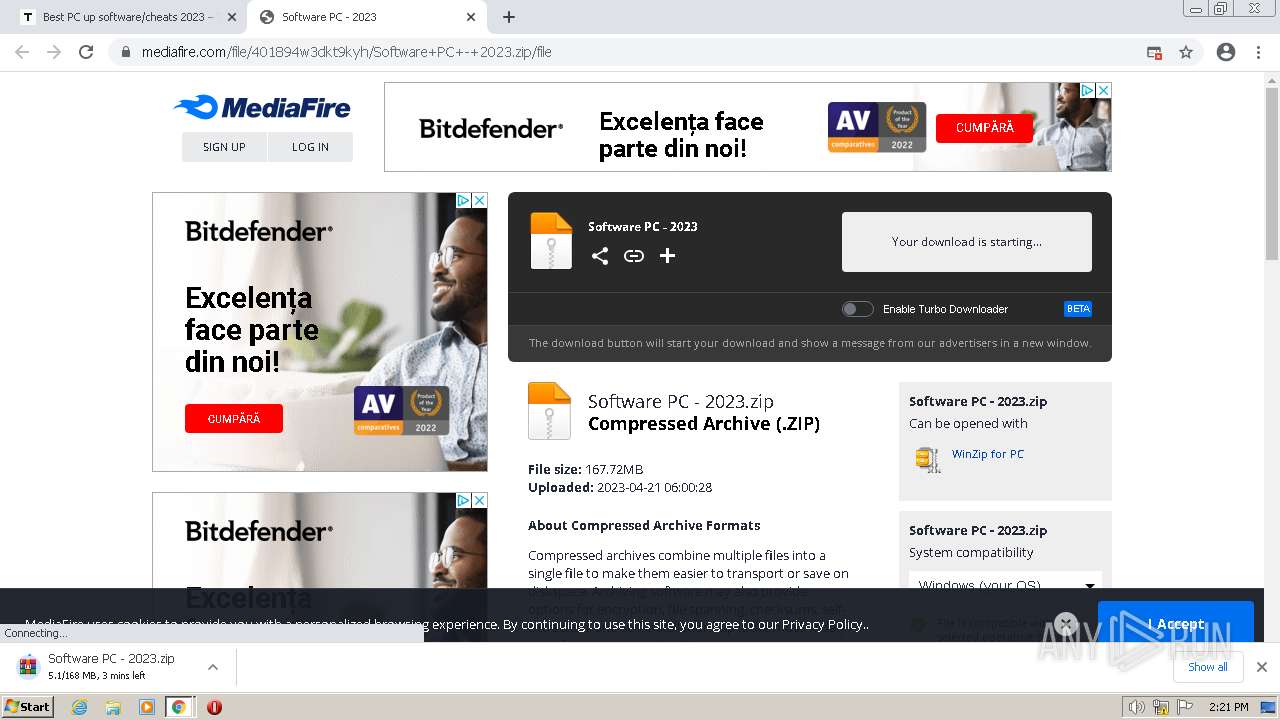
Task: Open the WinZip for PC link
Action: 988,454
